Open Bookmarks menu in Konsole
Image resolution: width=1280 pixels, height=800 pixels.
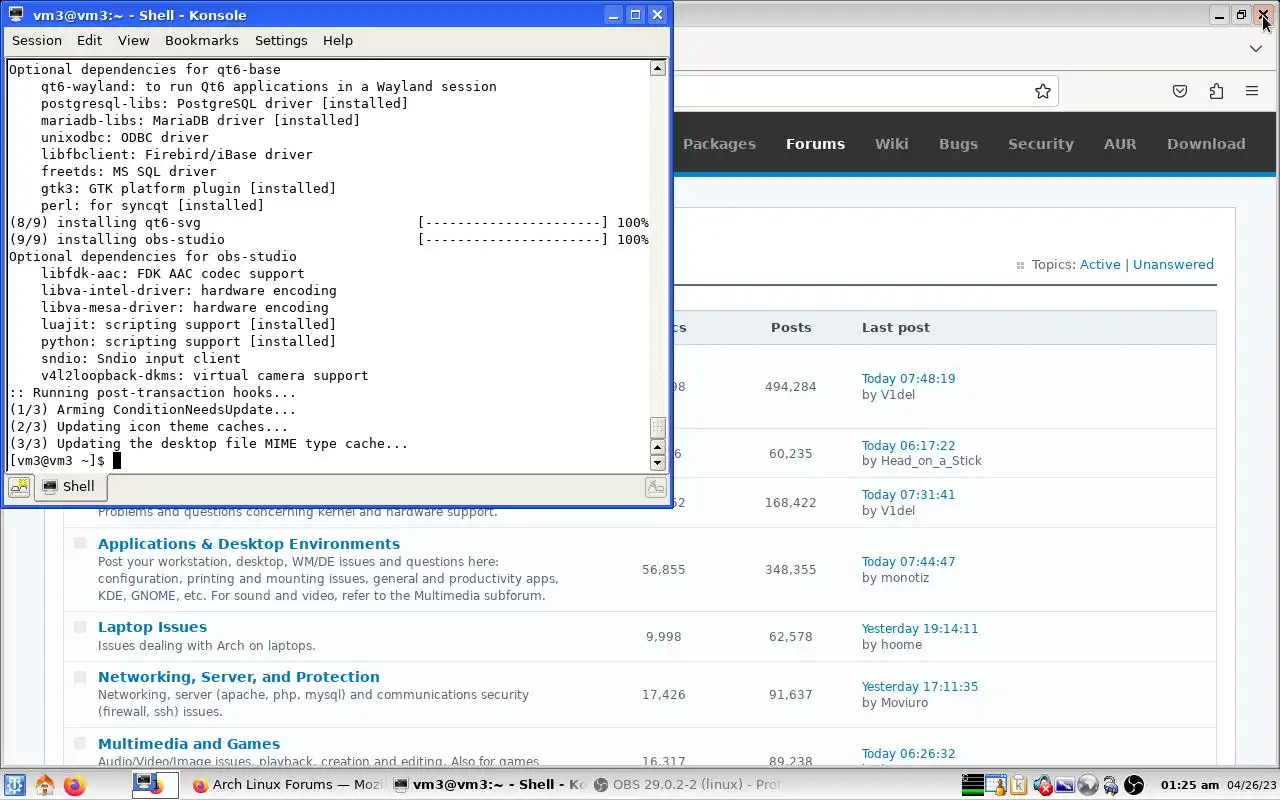(202, 40)
